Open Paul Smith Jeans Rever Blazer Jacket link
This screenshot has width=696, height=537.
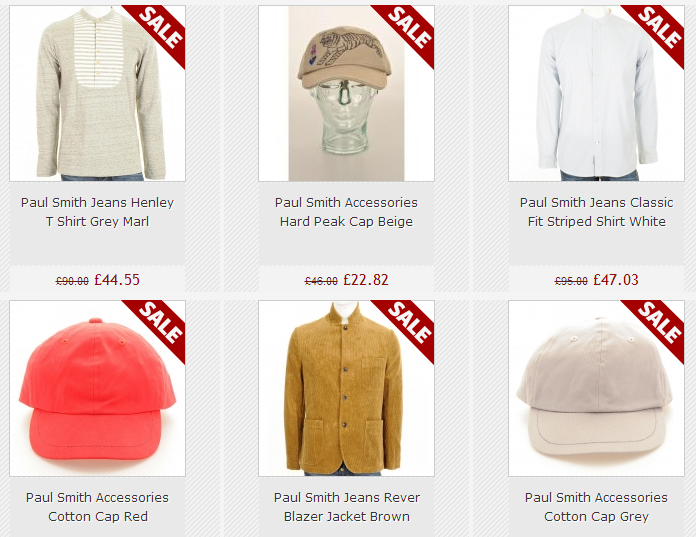point(347,507)
